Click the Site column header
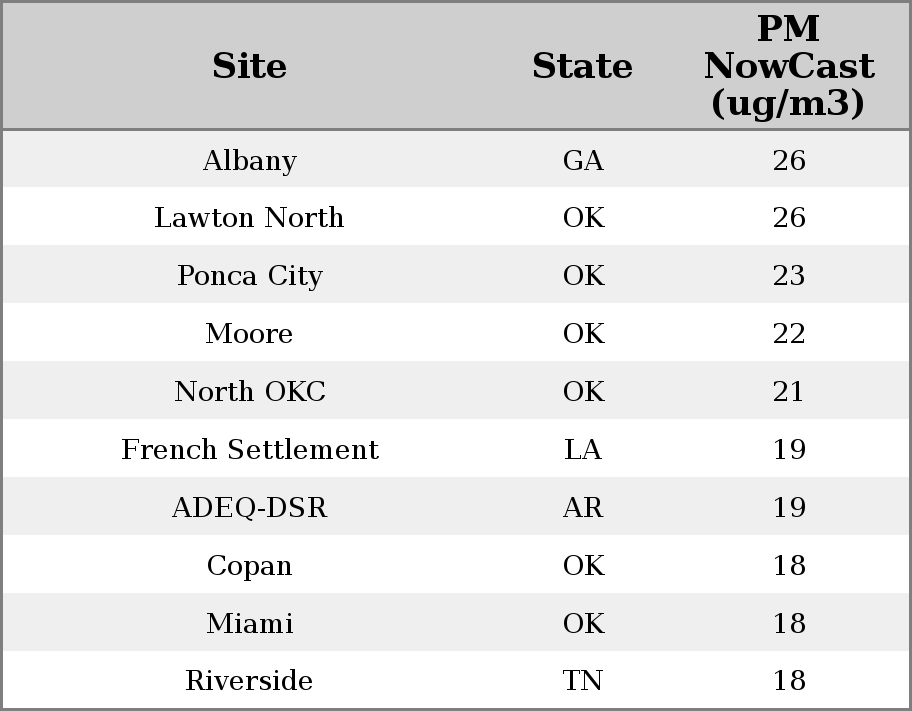 (250, 67)
